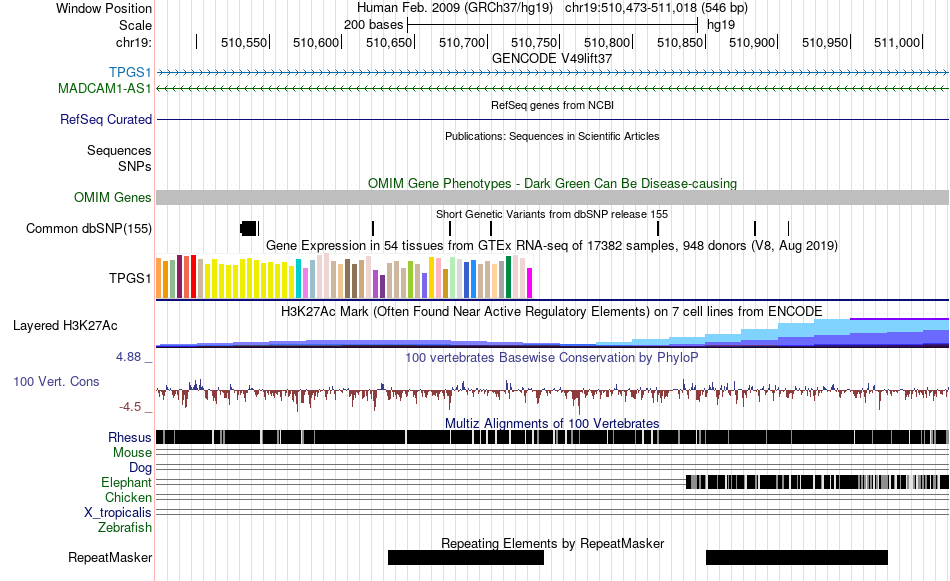Click the 510,850 ruler position

pyautogui.click(x=680, y=42)
